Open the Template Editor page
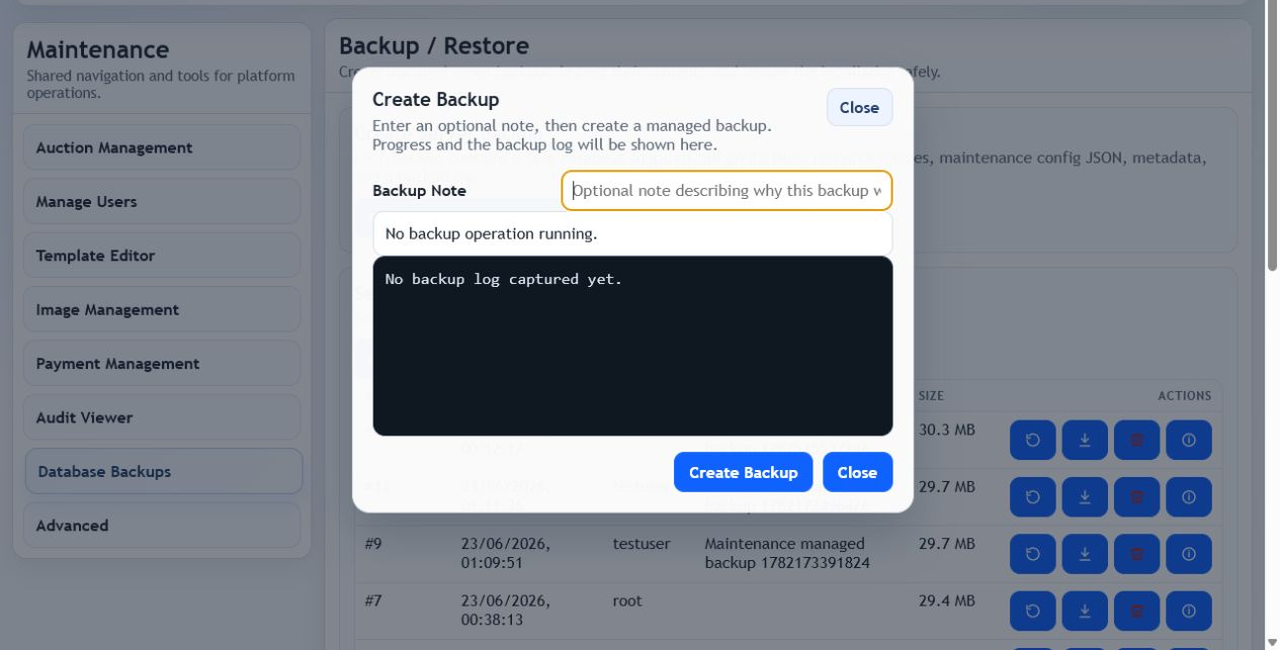1280x651 pixels. point(161,255)
